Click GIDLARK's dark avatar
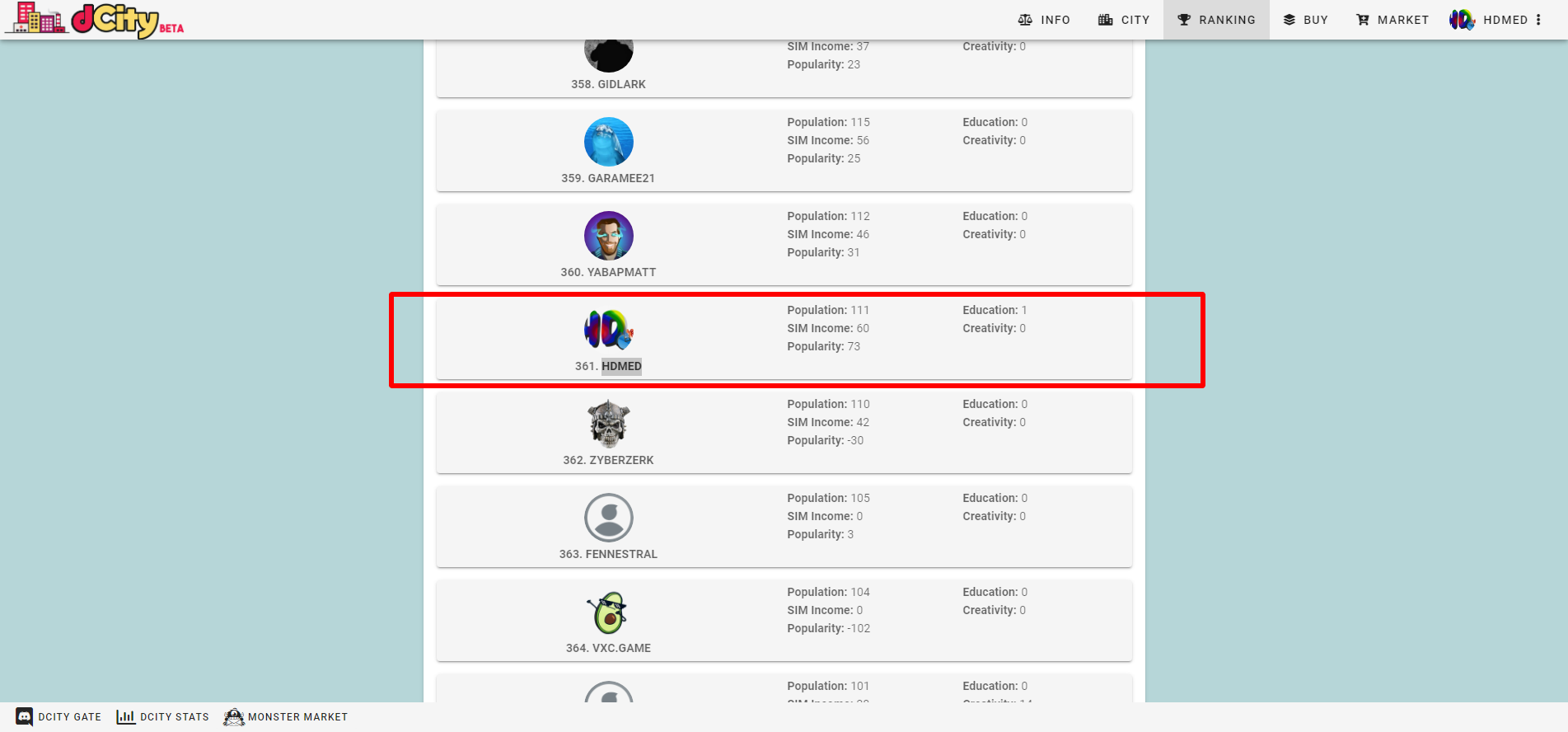The width and height of the screenshot is (1568, 732). (609, 55)
